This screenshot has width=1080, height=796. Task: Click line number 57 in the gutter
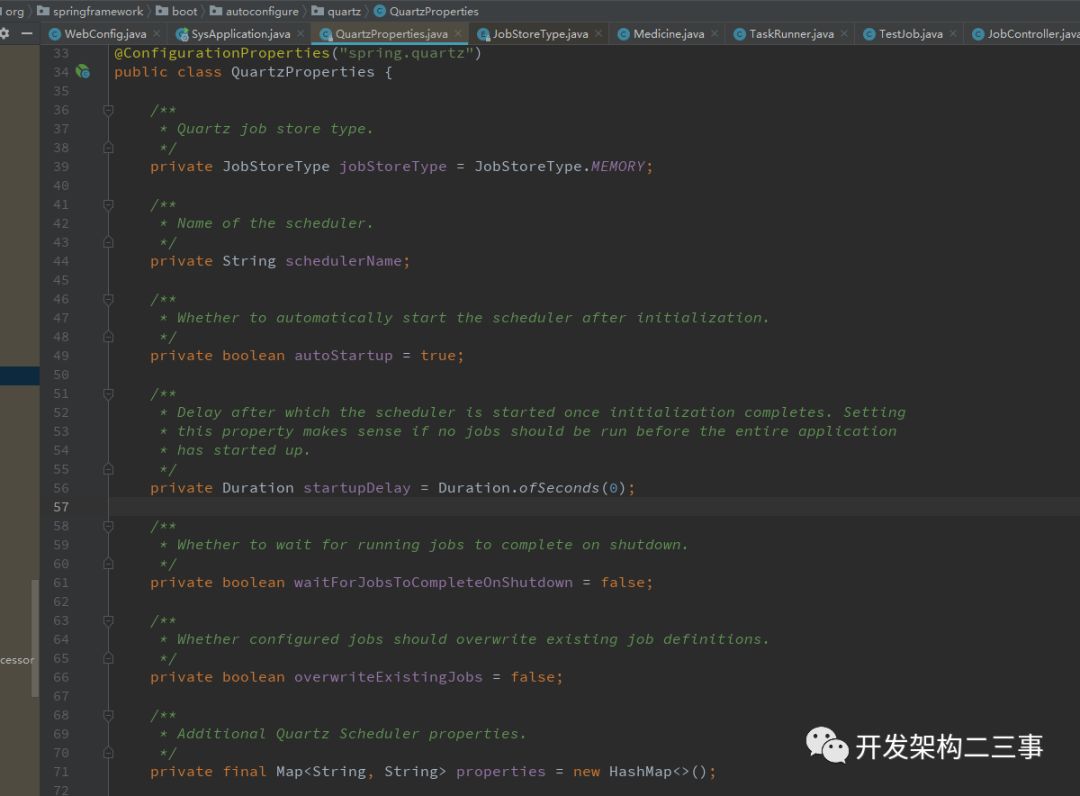[61, 507]
